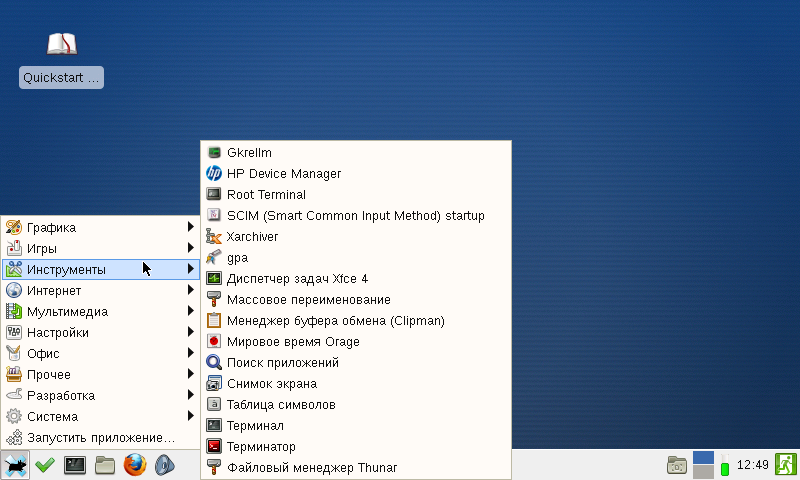800x480 pixels.
Task: Click the Xfce mouse menu button
Action: point(15,465)
